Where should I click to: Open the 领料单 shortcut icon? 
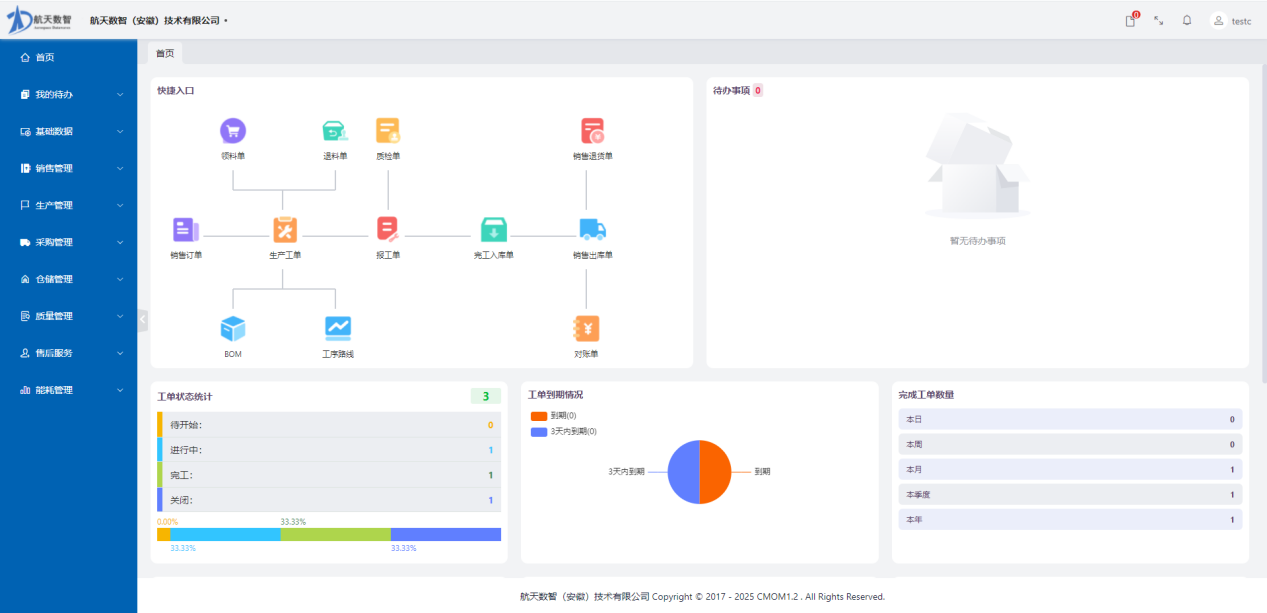(x=233, y=131)
